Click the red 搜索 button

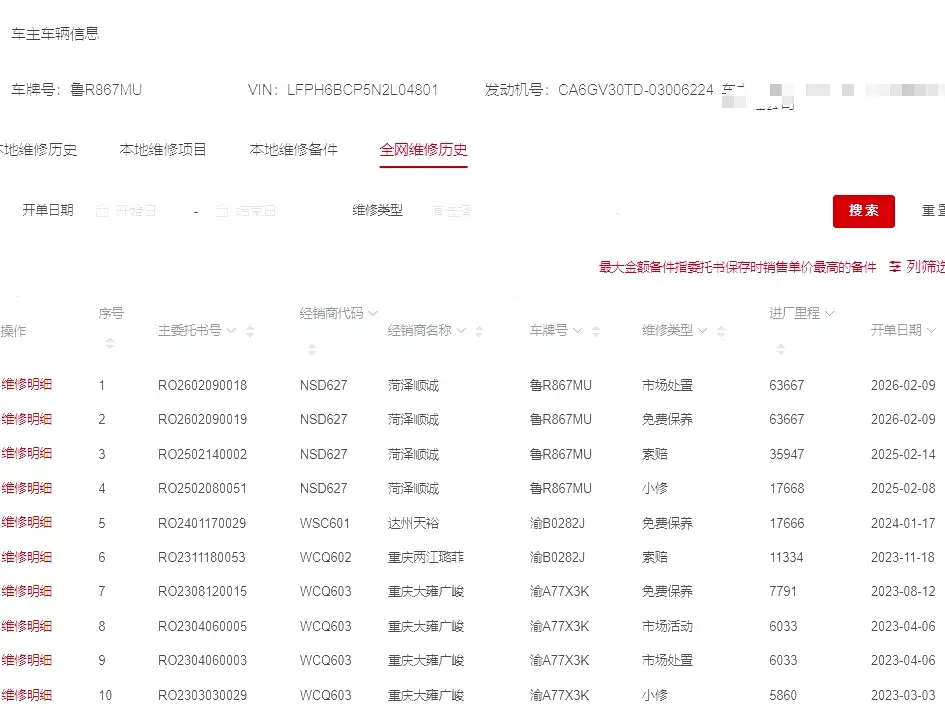tap(863, 211)
